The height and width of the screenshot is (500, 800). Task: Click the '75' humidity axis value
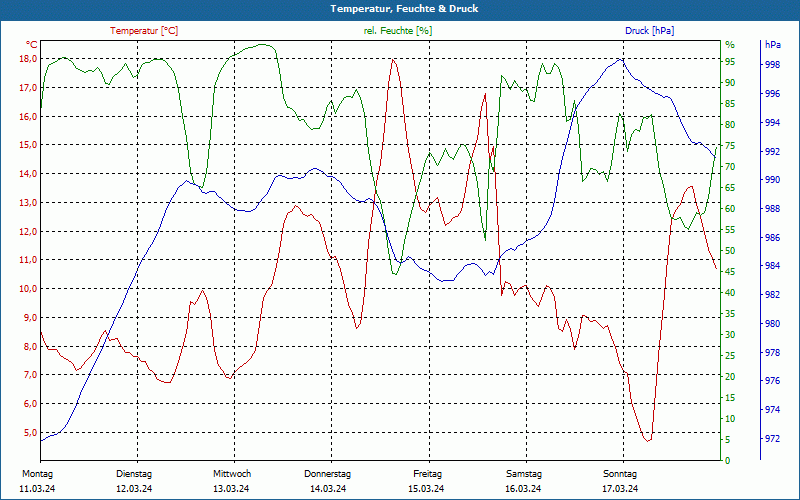730,146
